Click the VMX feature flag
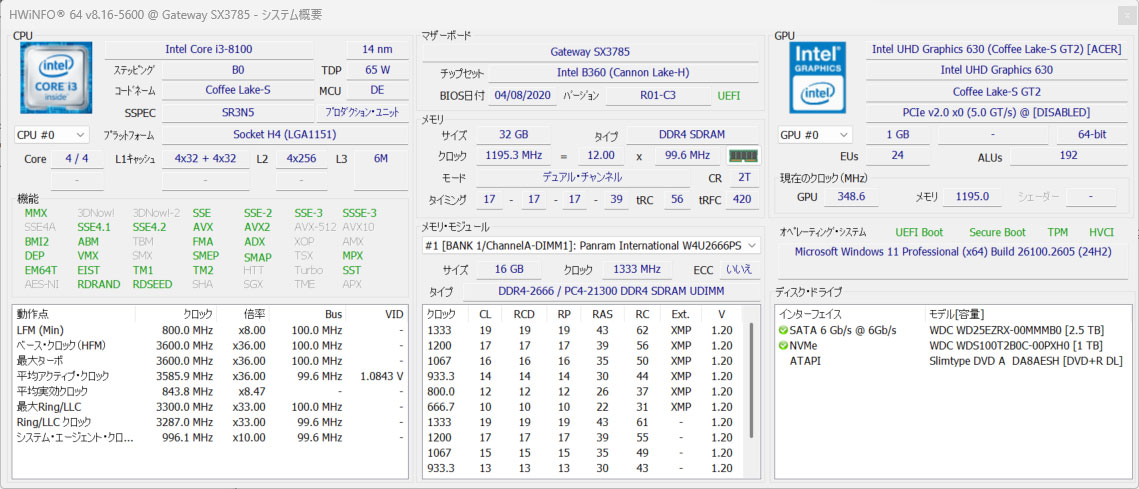 [89, 256]
